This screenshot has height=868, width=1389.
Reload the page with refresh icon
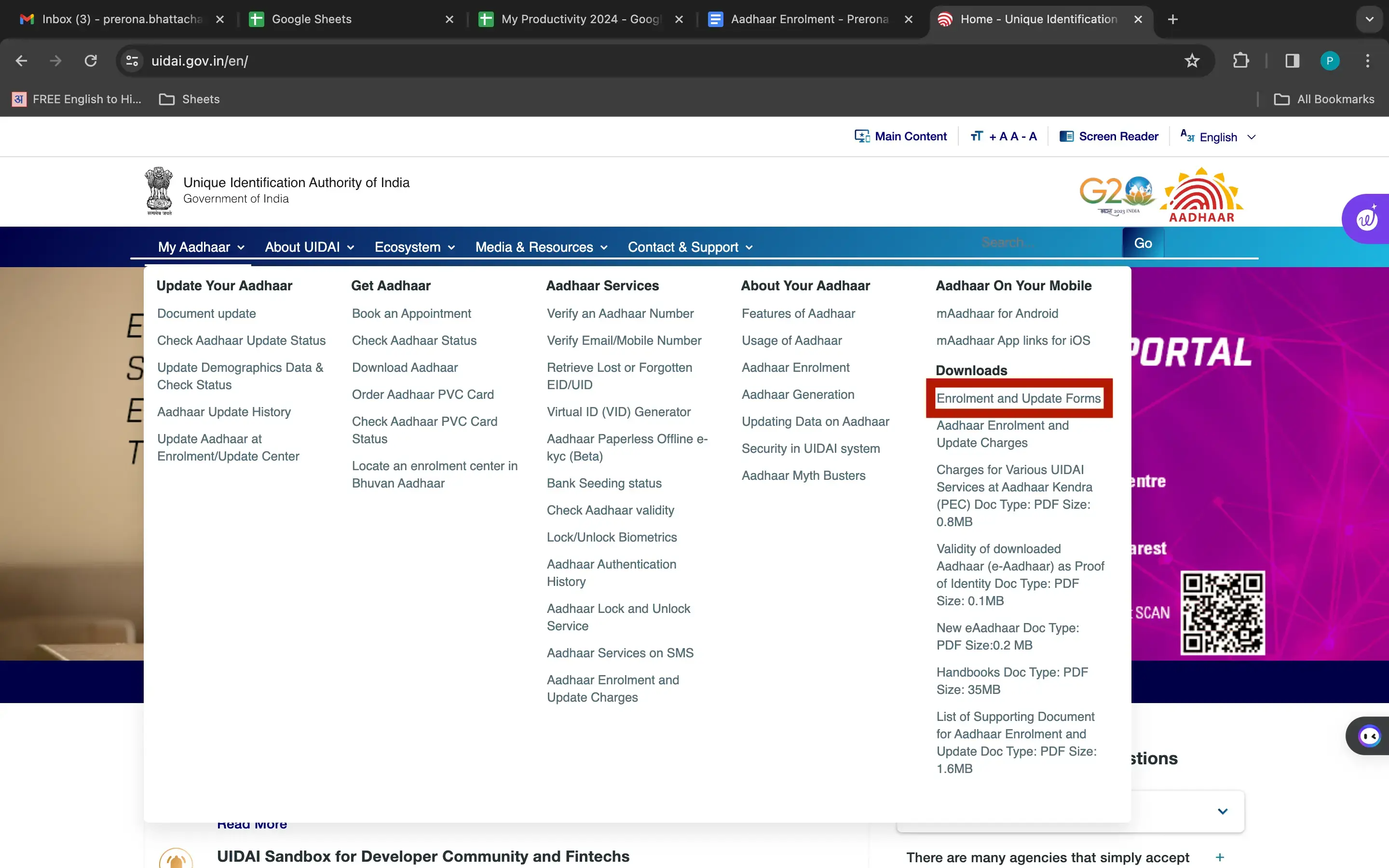(91, 61)
